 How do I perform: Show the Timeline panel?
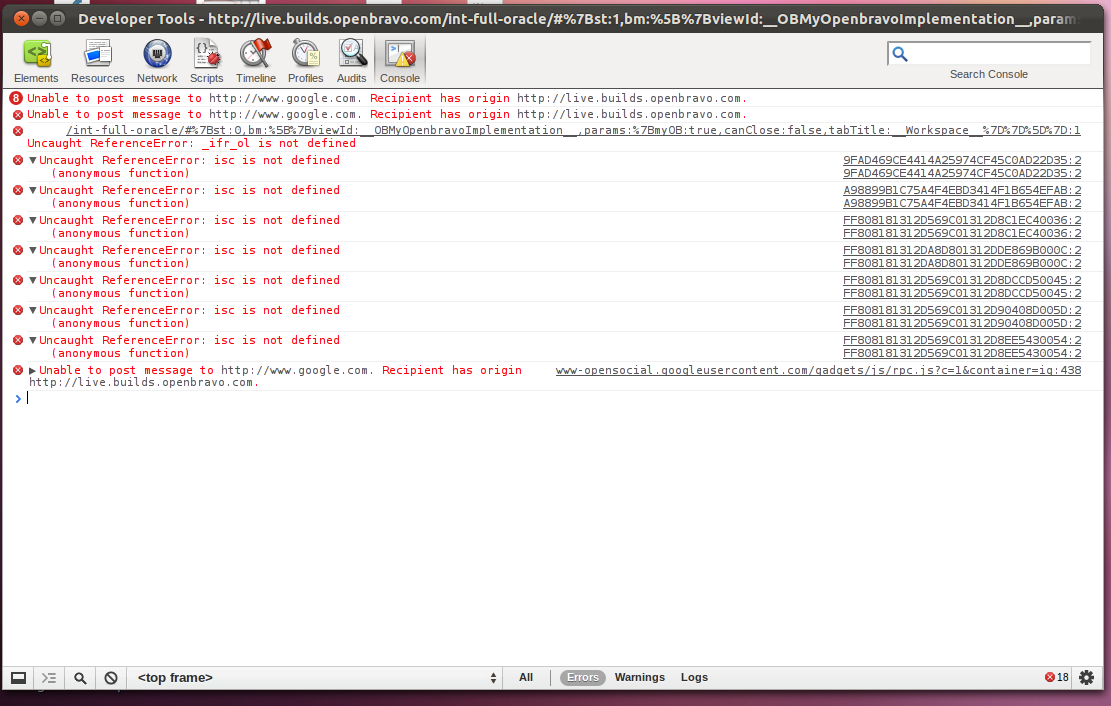click(256, 61)
